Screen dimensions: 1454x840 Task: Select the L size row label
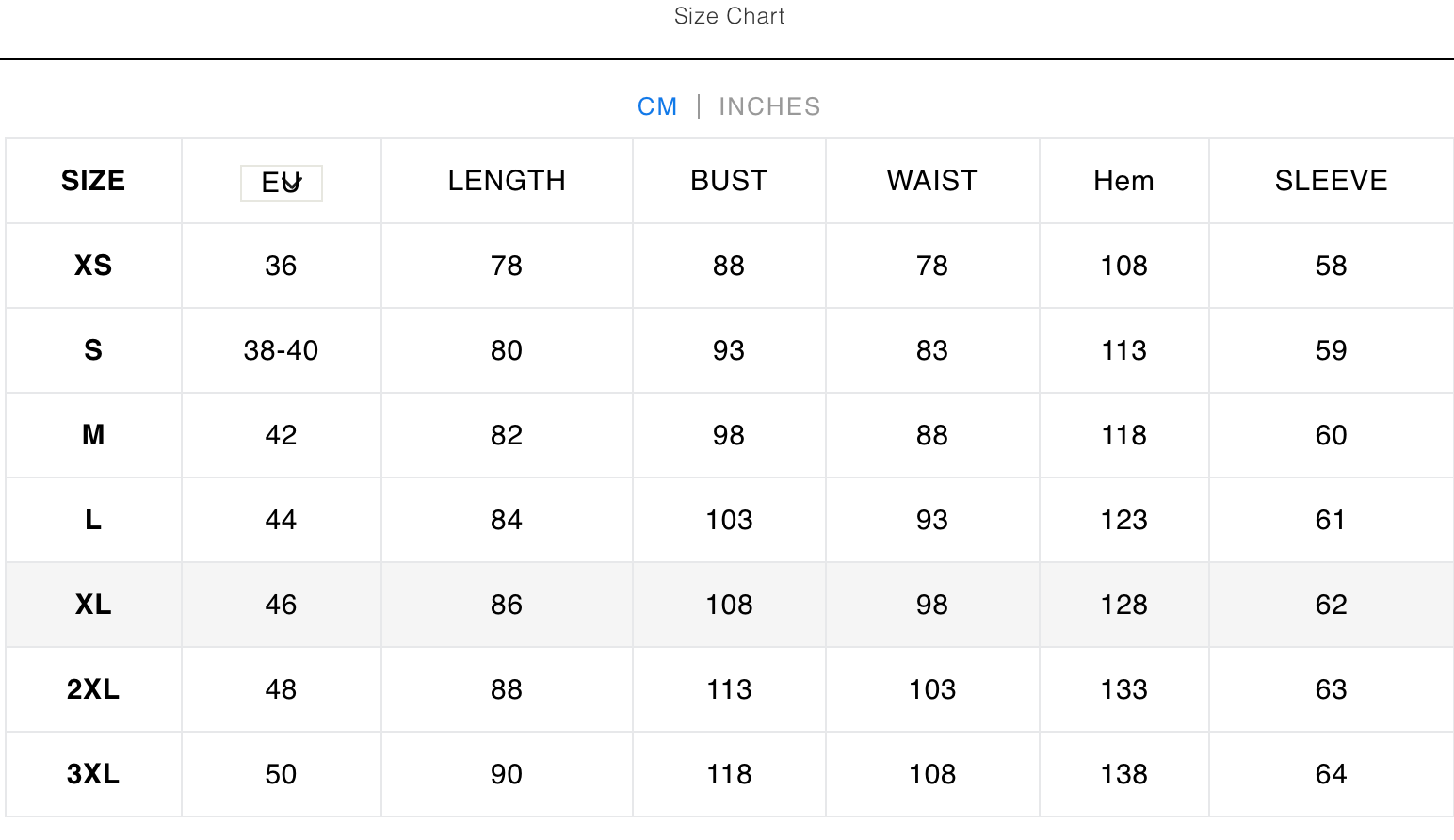(93, 520)
